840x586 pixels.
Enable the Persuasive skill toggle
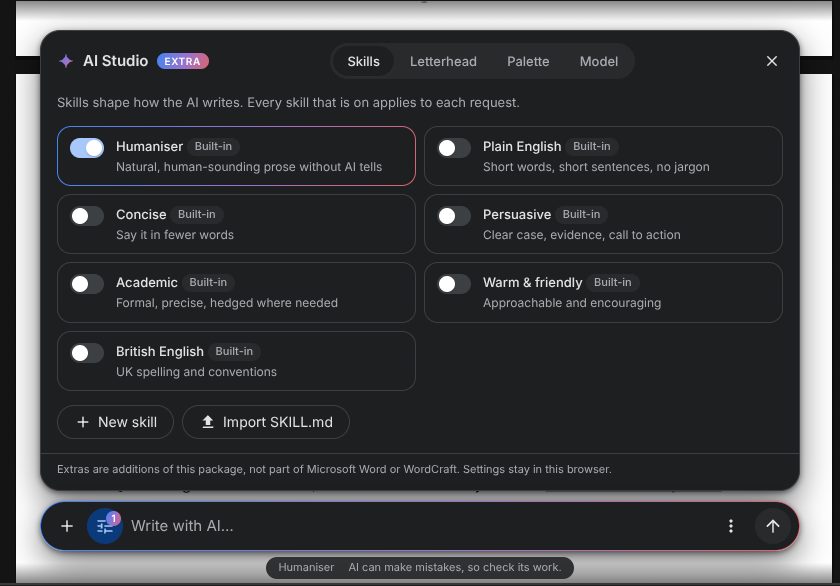(x=454, y=216)
